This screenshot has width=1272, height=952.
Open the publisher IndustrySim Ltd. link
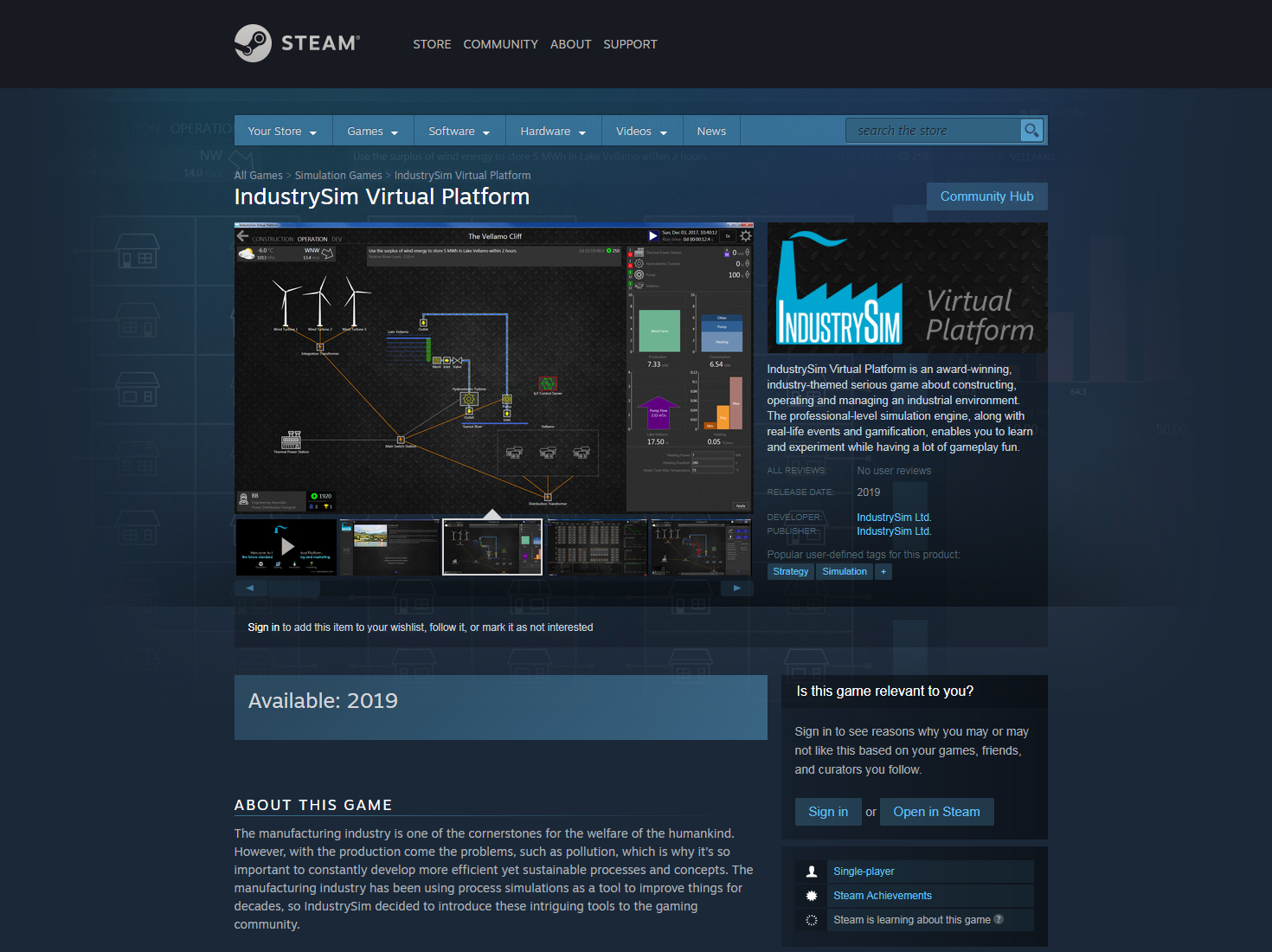point(894,531)
